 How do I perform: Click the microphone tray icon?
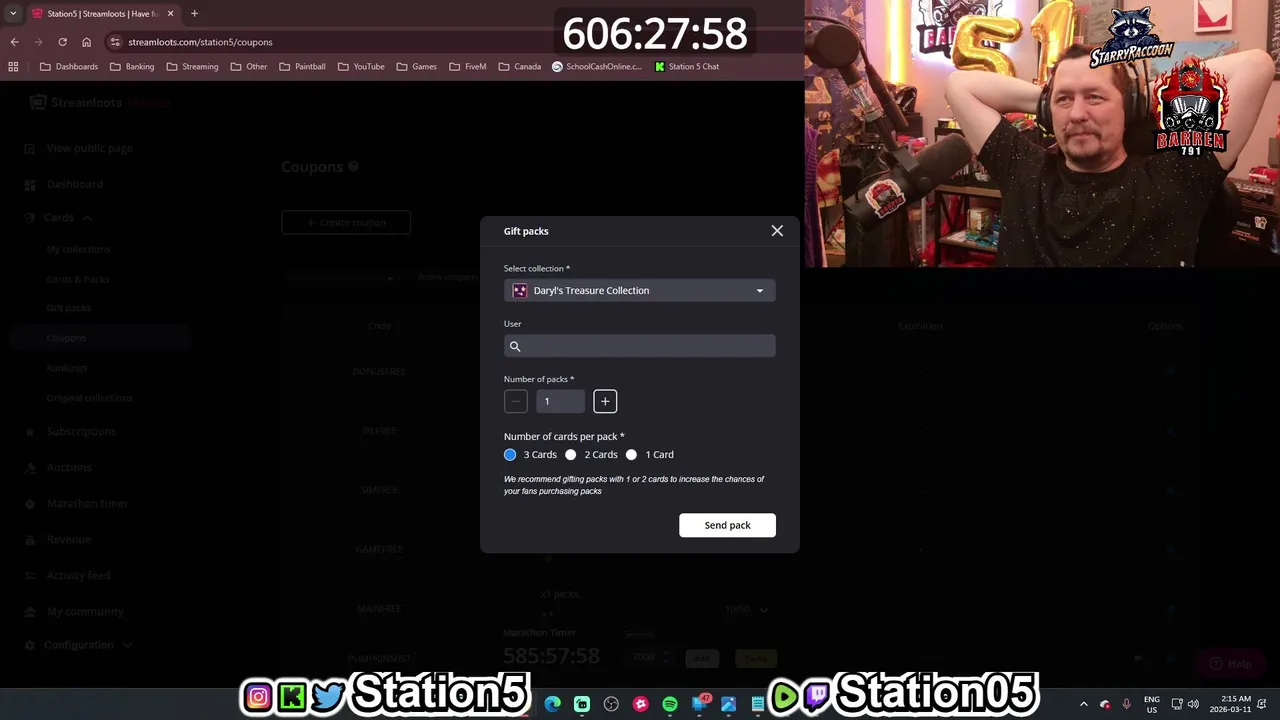pyautogui.click(x=1127, y=704)
